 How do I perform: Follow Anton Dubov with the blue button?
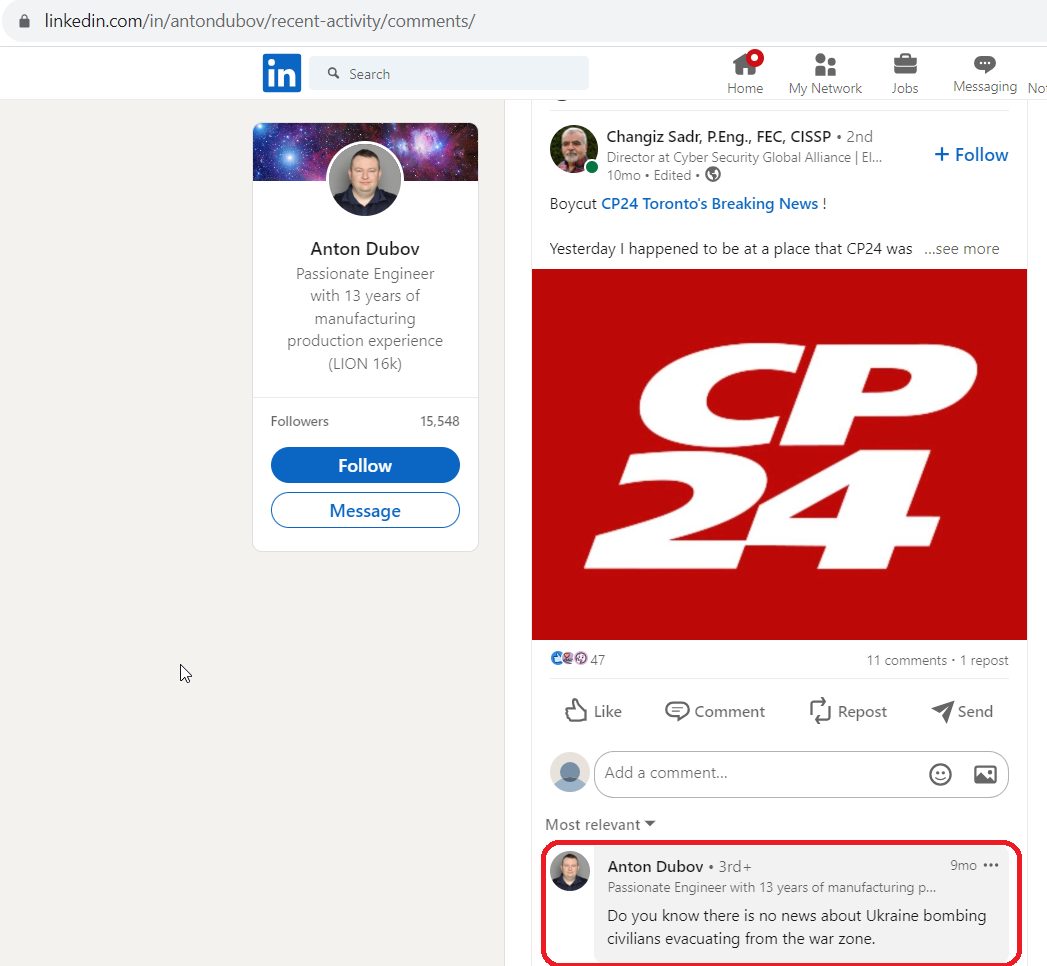point(365,465)
